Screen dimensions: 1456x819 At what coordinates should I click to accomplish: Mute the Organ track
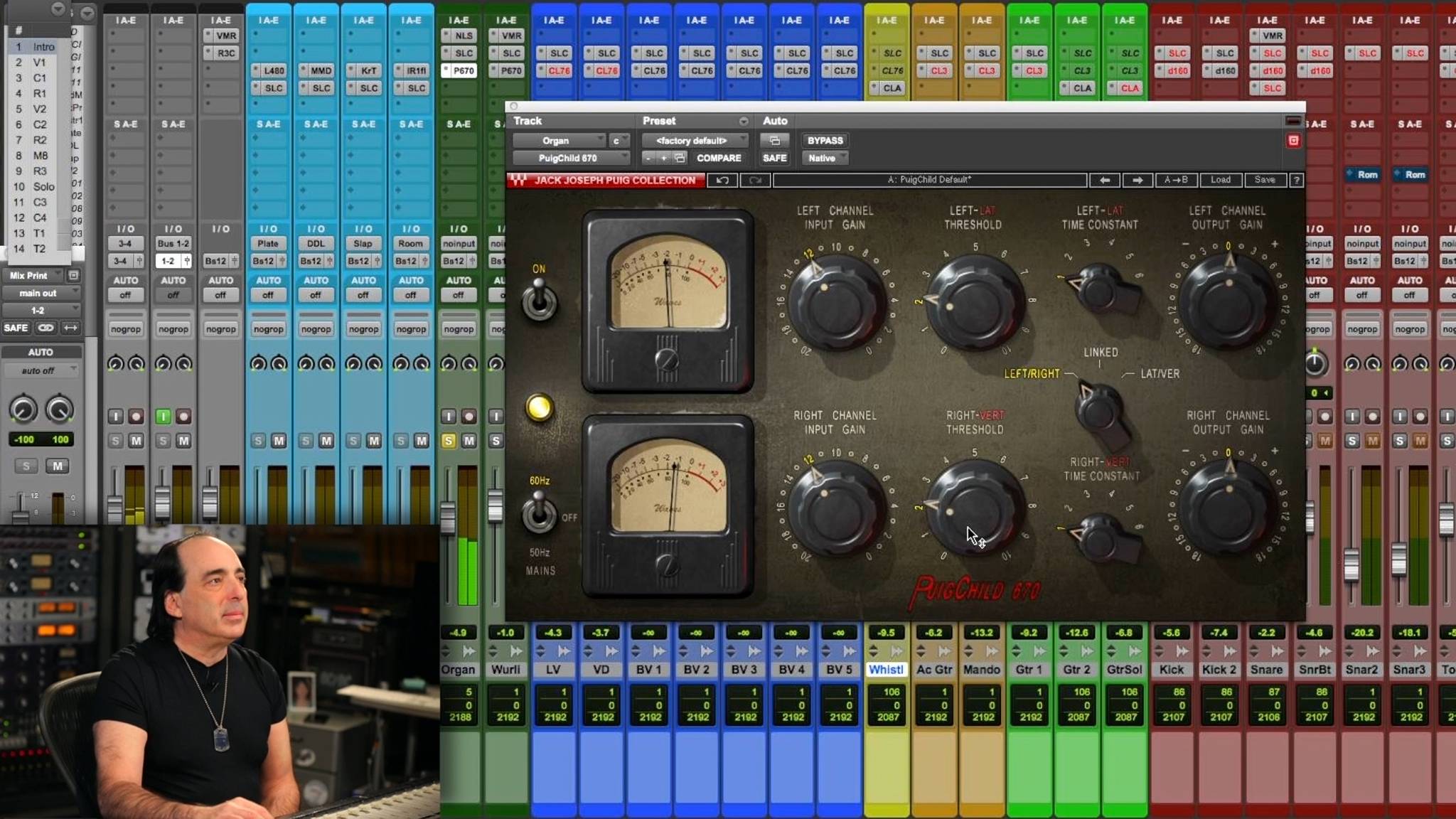pyautogui.click(x=469, y=441)
